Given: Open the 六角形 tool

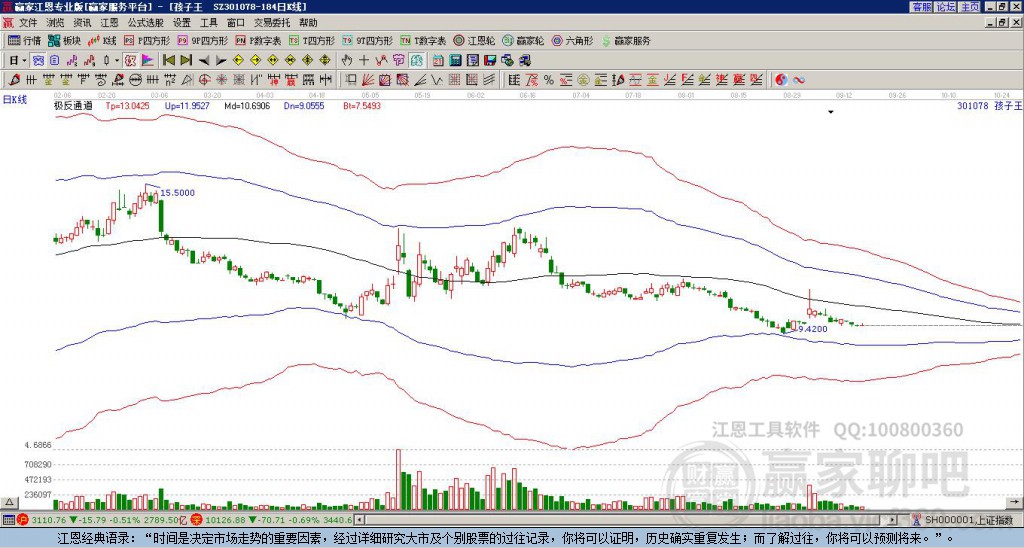Looking at the screenshot, I should [572, 40].
